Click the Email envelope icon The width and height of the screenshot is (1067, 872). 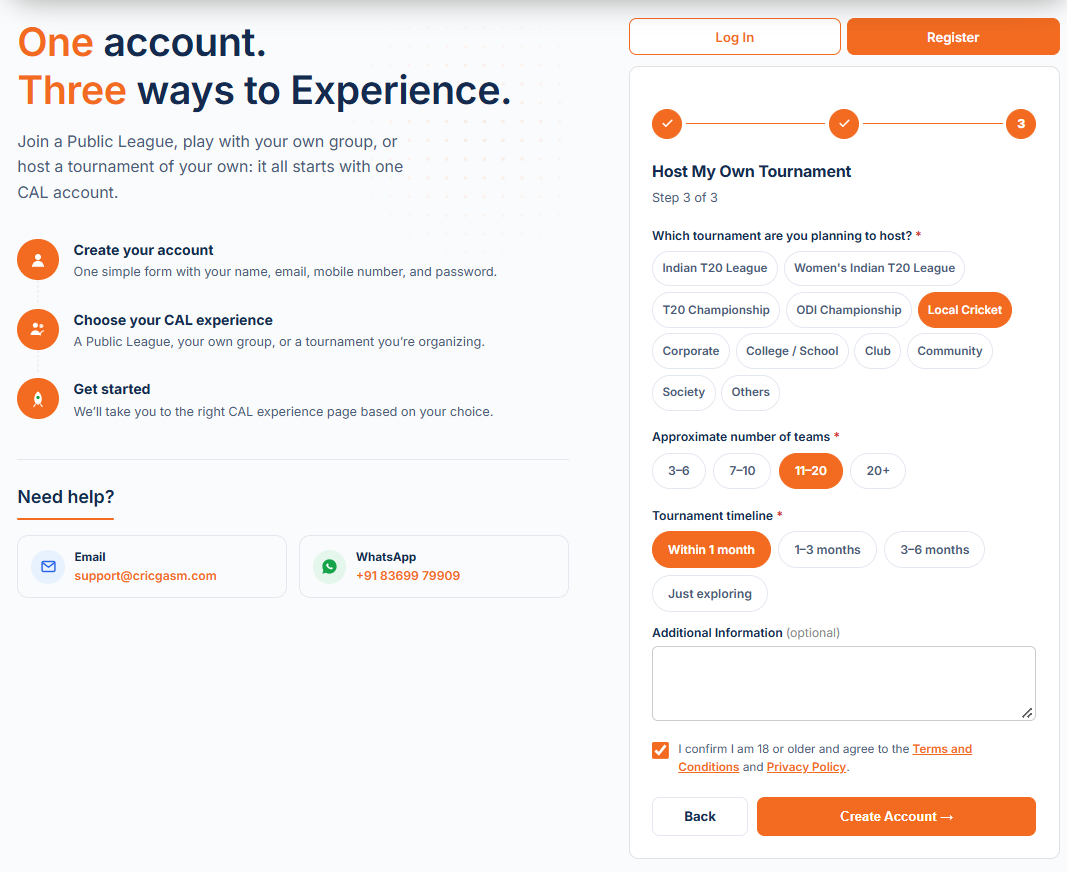tap(48, 566)
